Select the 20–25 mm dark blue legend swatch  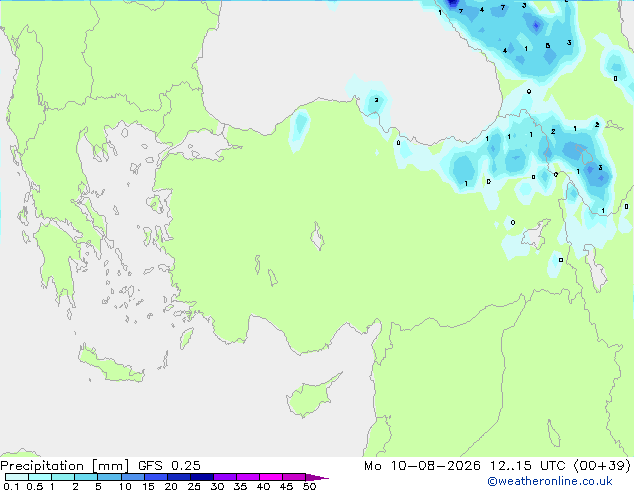[178, 477]
